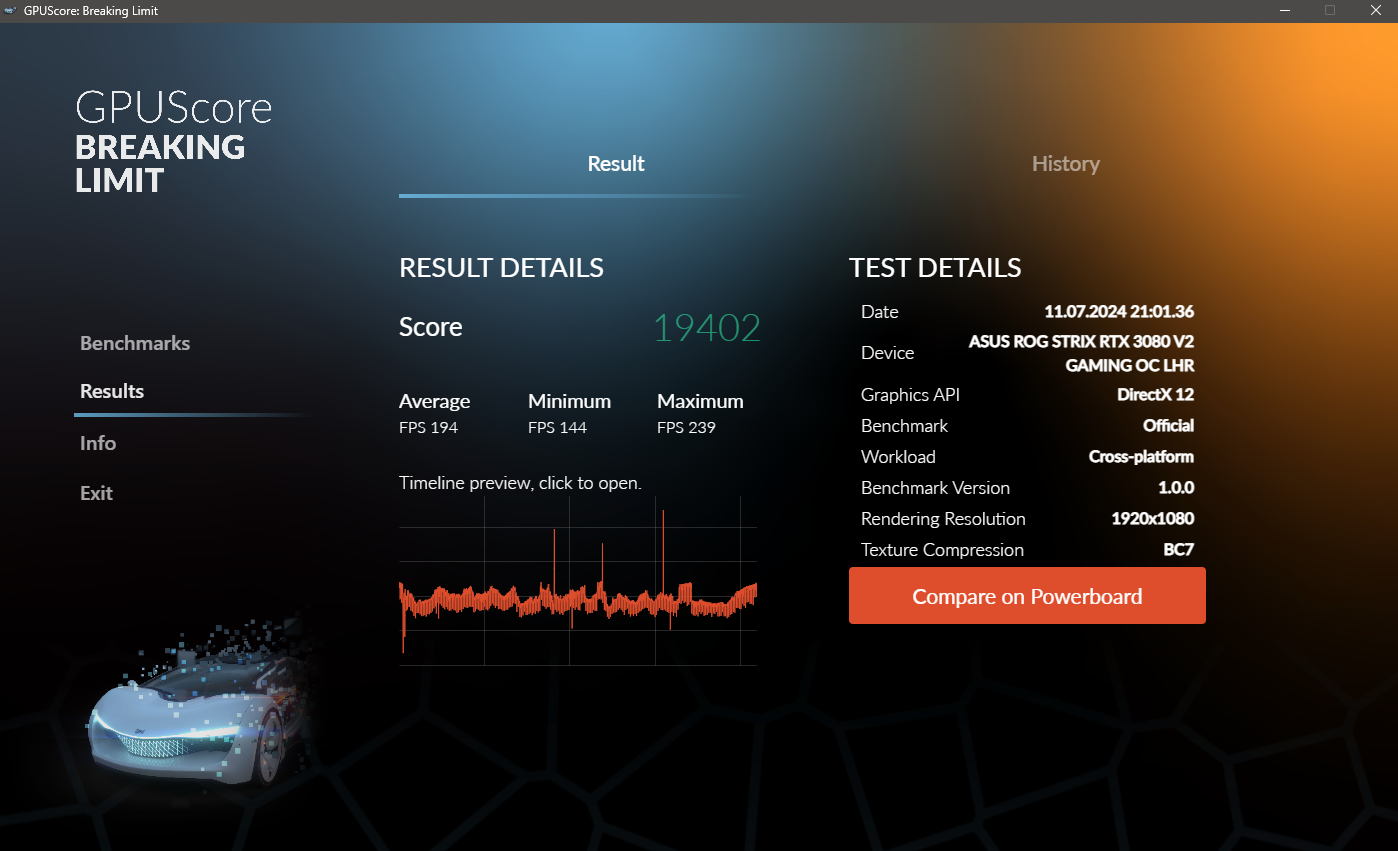Open the Result tab
This screenshot has height=851, width=1398.
616,164
